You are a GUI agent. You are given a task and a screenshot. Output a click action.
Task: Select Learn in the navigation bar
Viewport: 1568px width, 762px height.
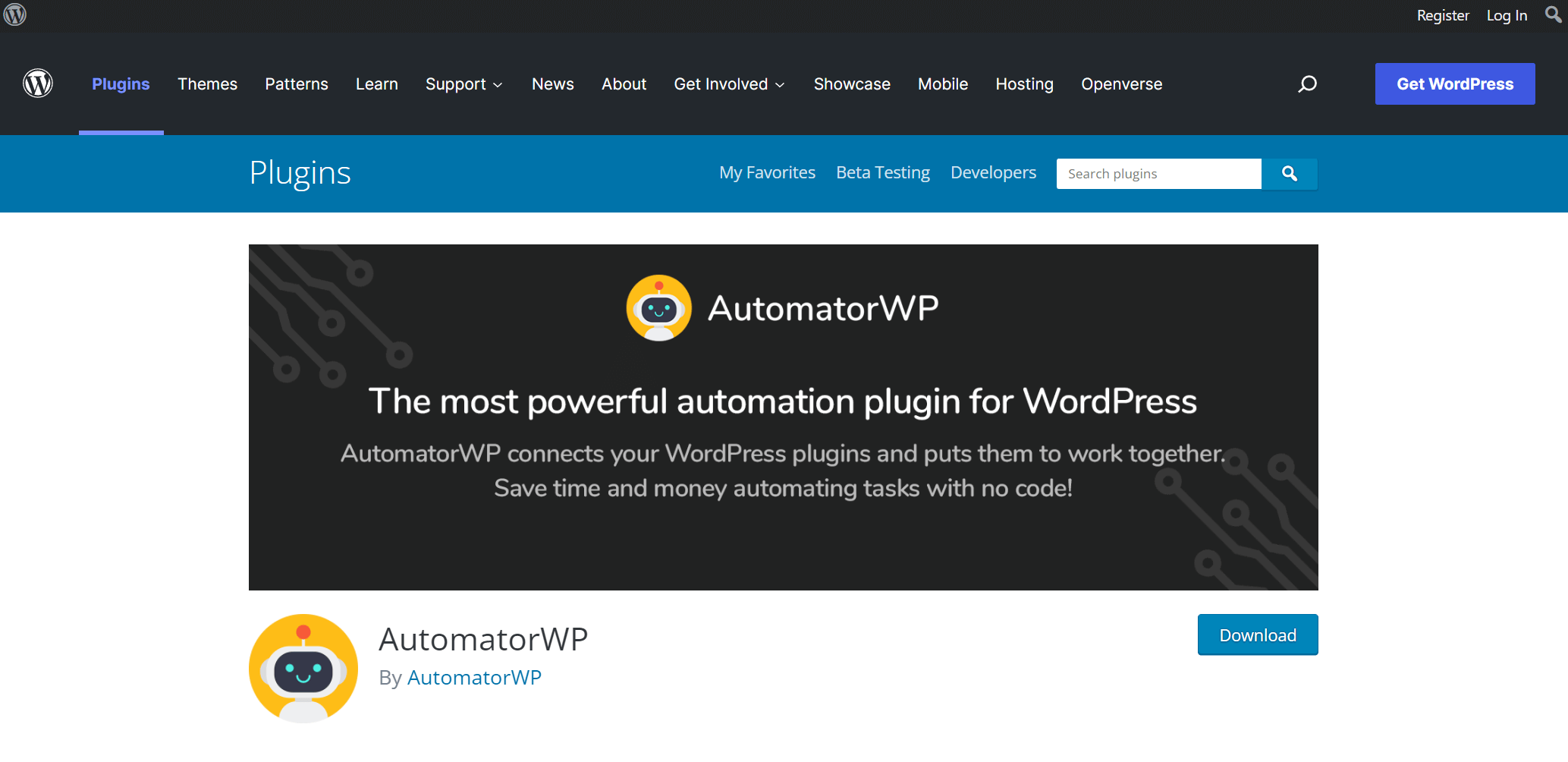click(377, 83)
